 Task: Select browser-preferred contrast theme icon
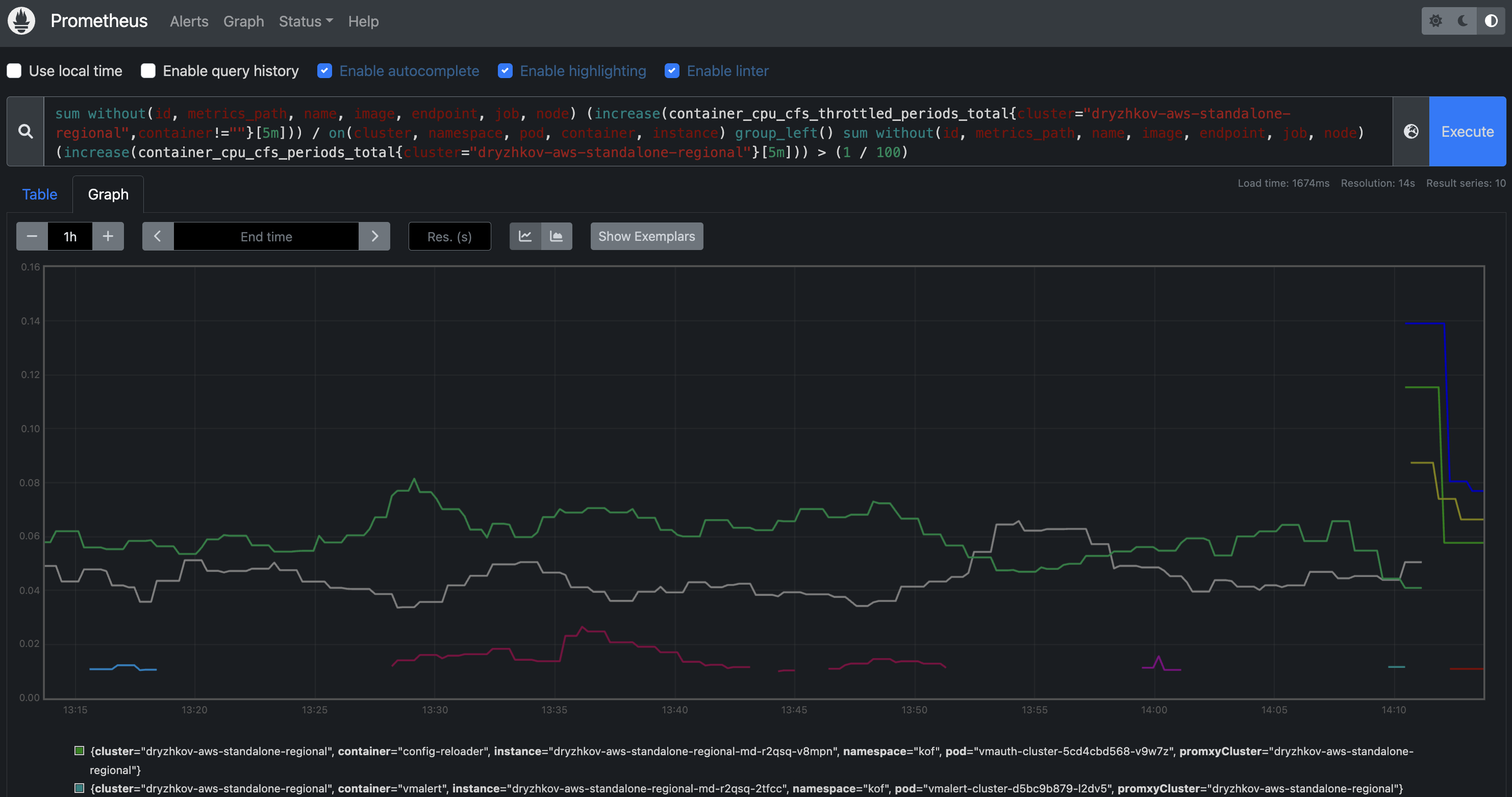click(x=1491, y=21)
